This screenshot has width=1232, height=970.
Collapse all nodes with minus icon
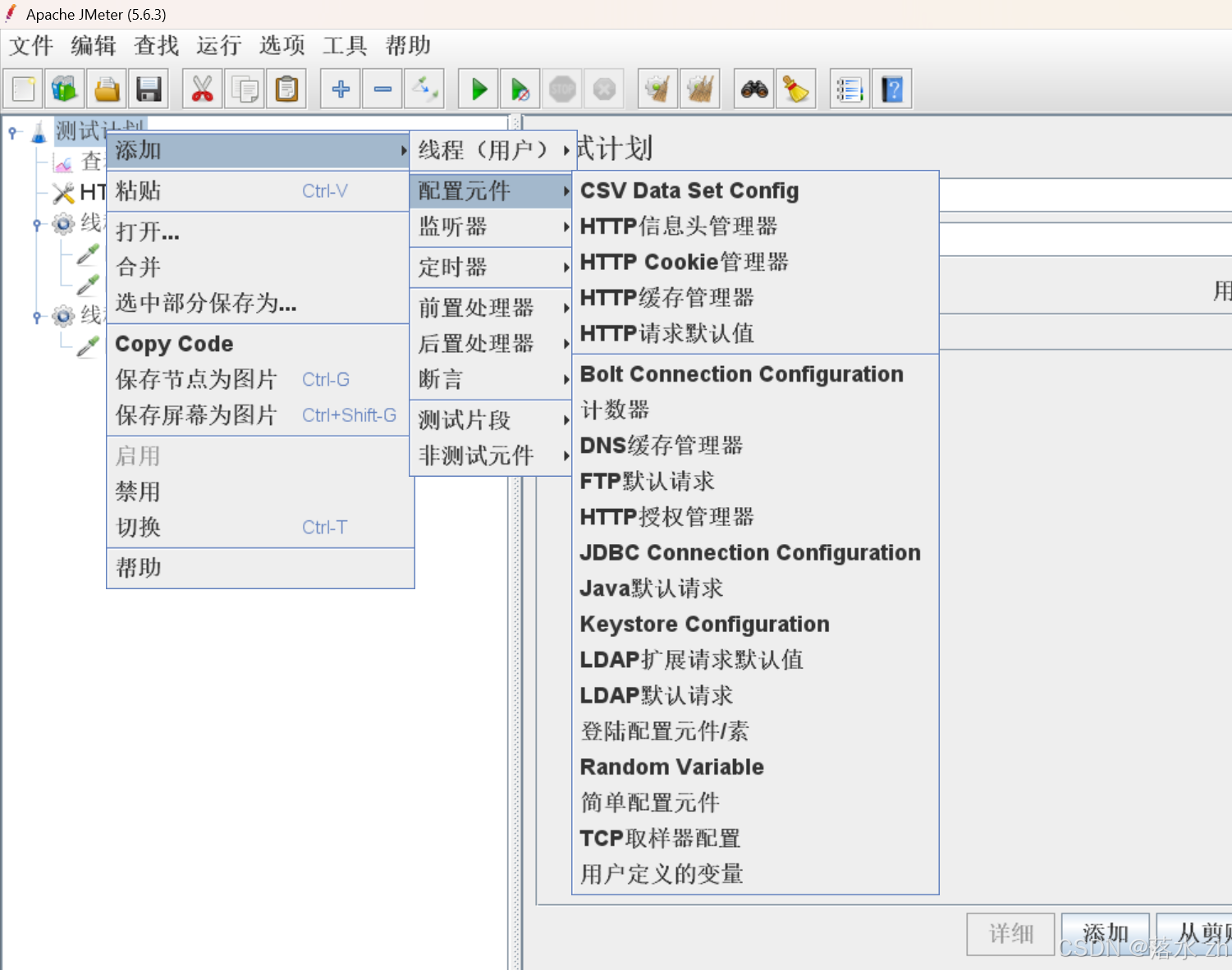coord(382,89)
